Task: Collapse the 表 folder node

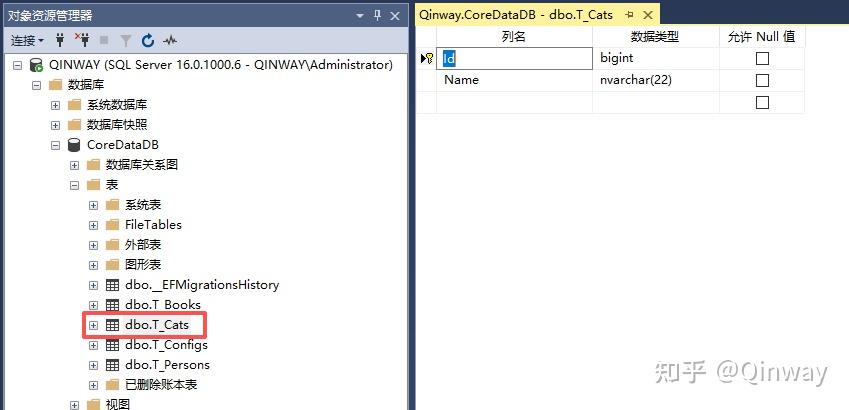Action: pos(75,185)
